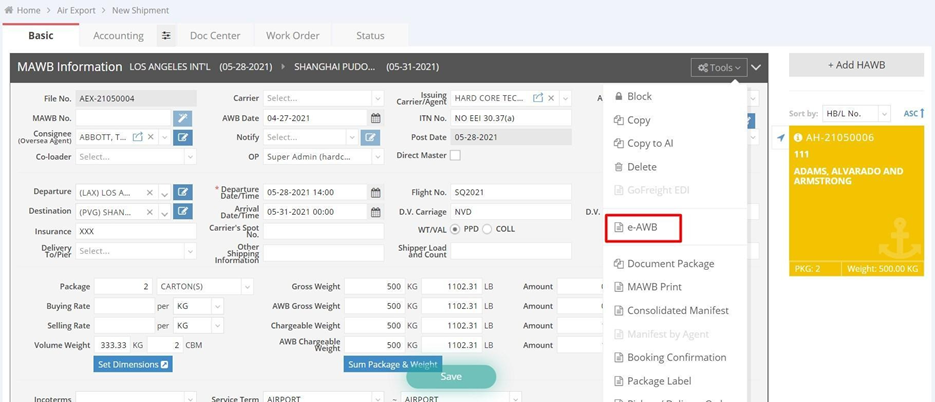The height and width of the screenshot is (402, 935).
Task: Click the settings sliders icon beside Accounting tab
Action: click(x=167, y=35)
